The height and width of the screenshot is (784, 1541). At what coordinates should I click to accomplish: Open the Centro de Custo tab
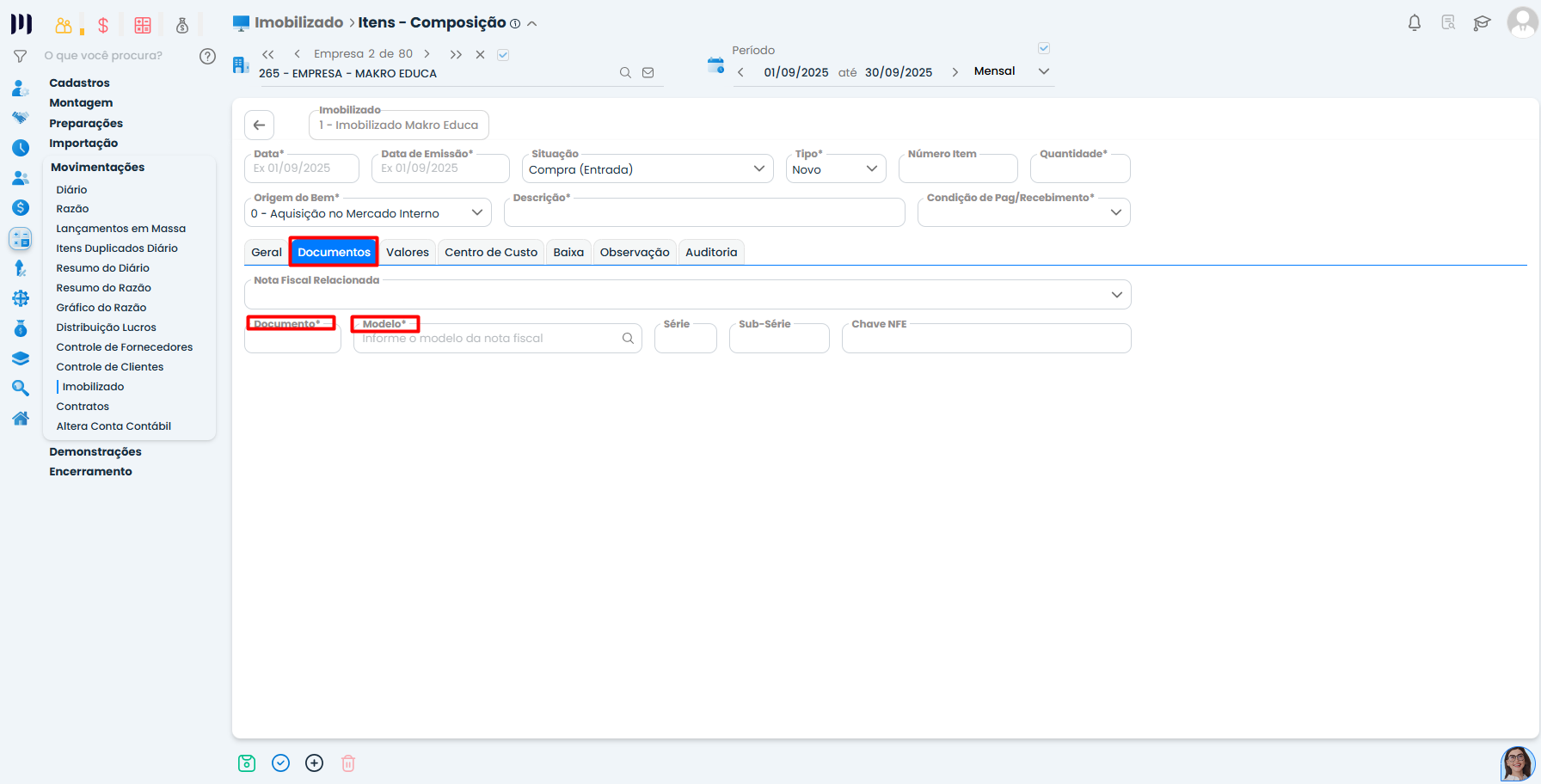[491, 253]
